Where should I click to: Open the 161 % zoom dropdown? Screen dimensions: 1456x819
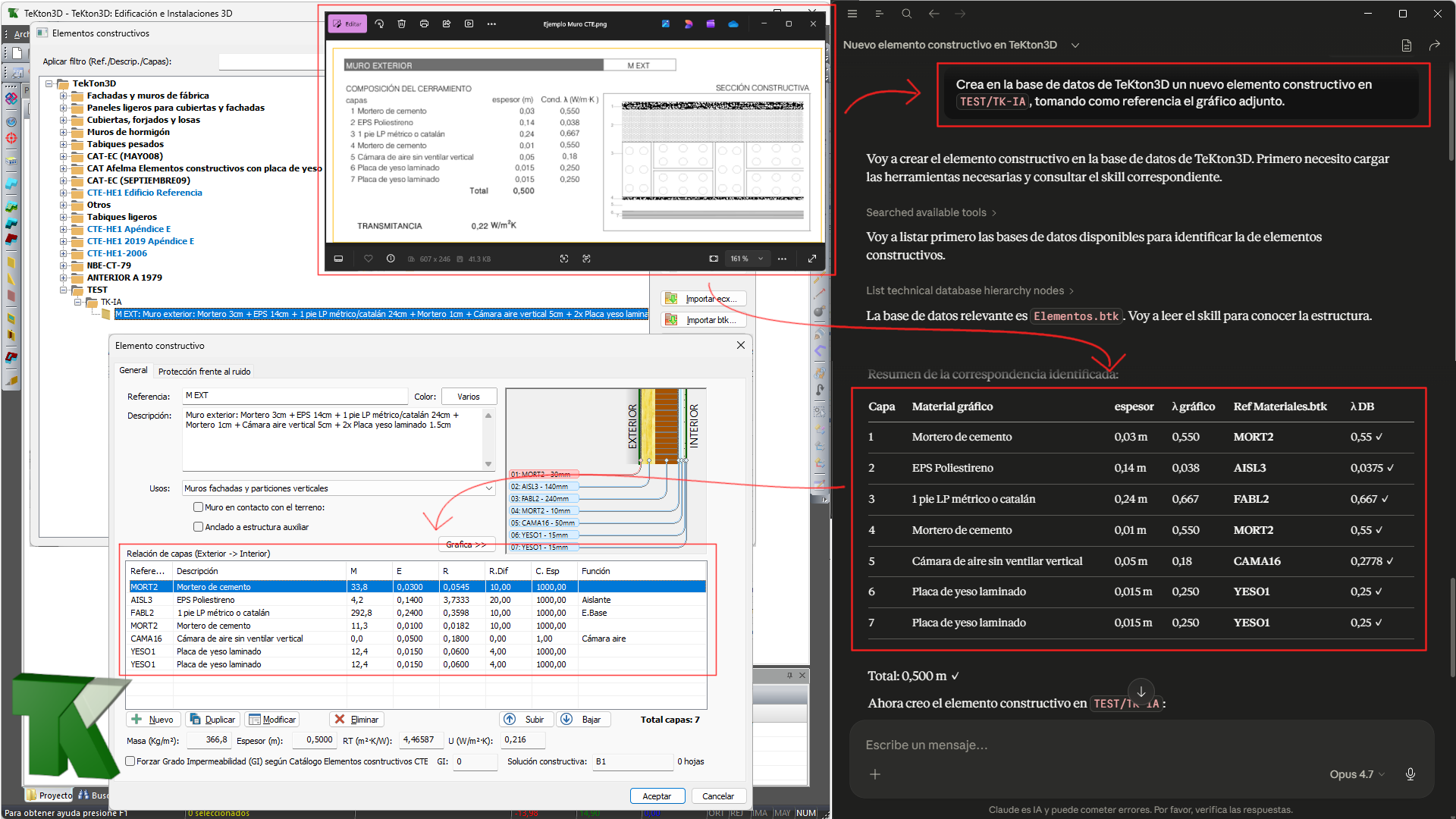pyautogui.click(x=747, y=259)
